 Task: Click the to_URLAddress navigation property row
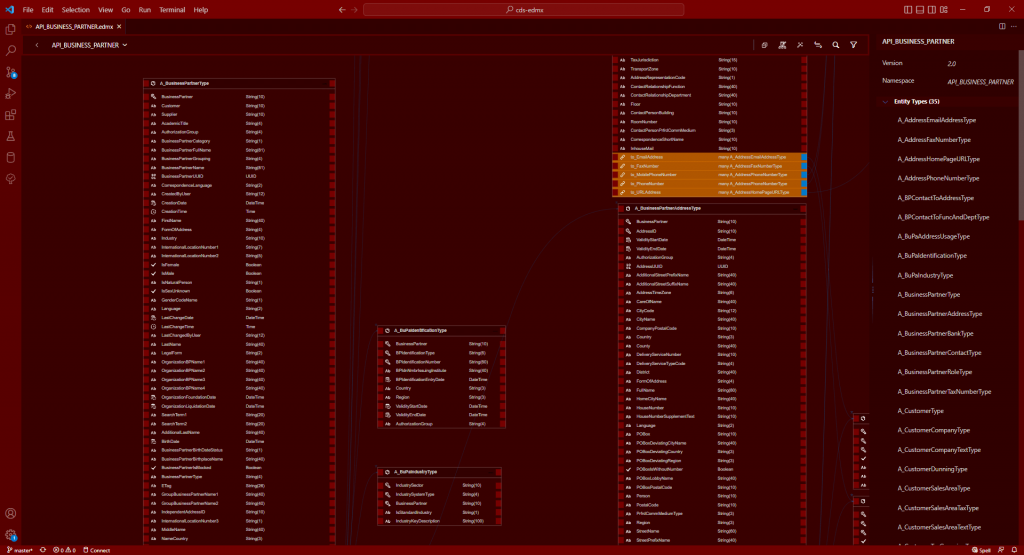pos(709,193)
